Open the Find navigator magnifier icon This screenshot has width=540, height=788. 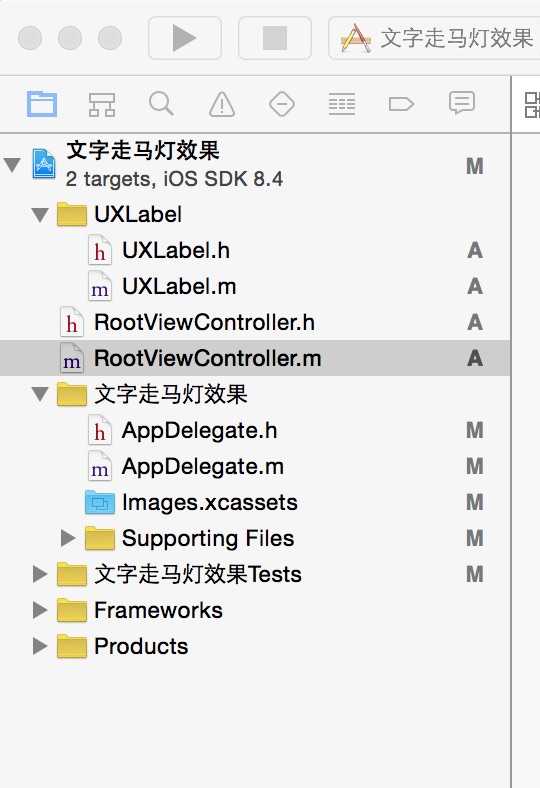coord(161,104)
